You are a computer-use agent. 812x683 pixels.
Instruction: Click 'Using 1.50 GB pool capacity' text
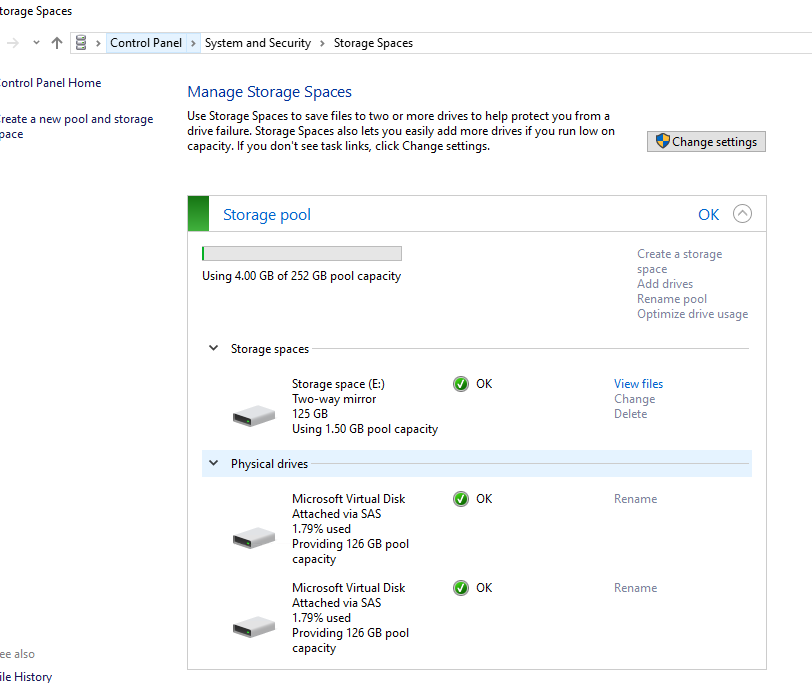pos(365,429)
